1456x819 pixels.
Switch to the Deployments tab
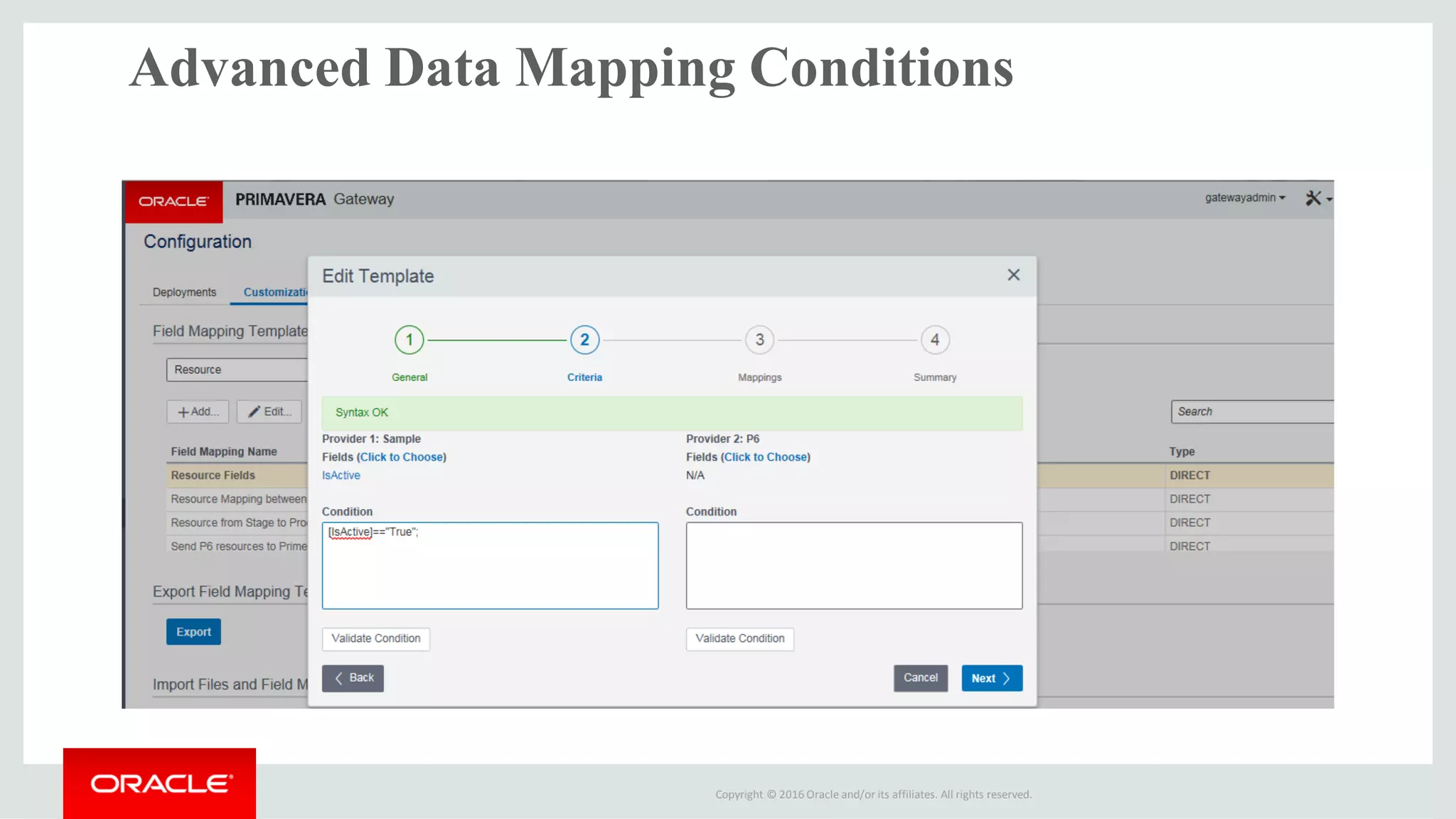click(184, 292)
